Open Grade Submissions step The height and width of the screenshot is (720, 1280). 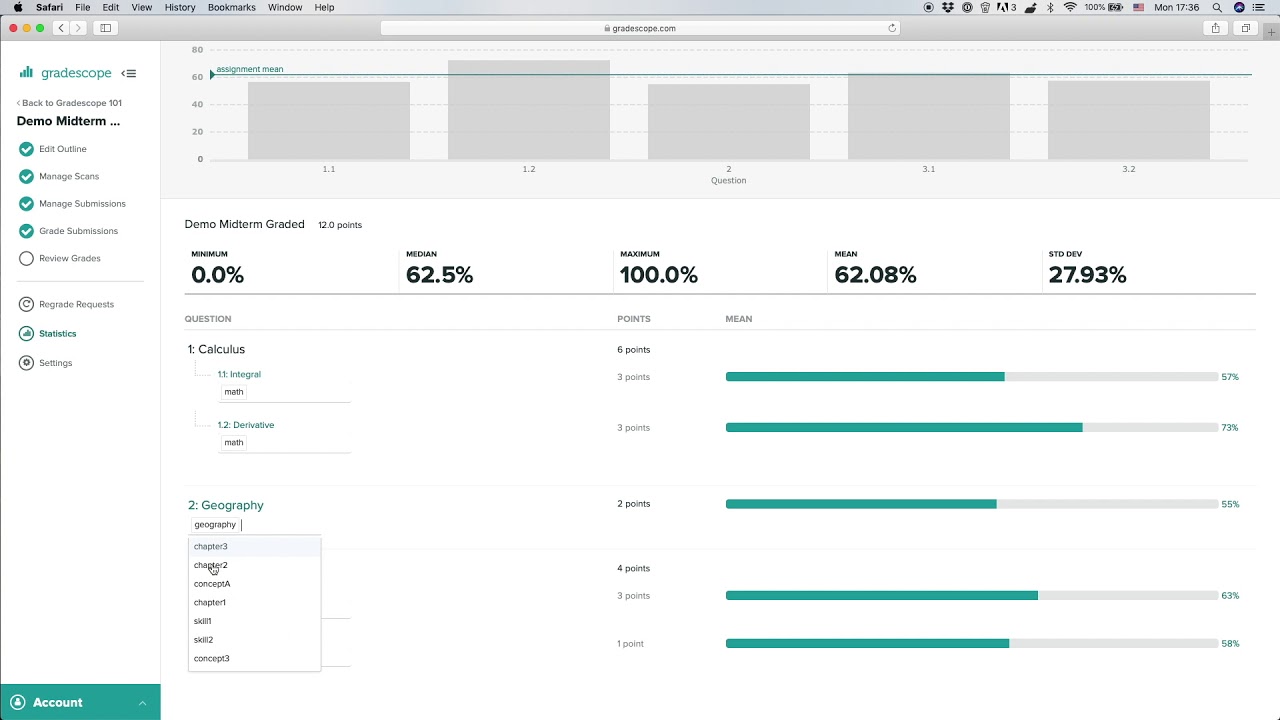click(x=78, y=231)
